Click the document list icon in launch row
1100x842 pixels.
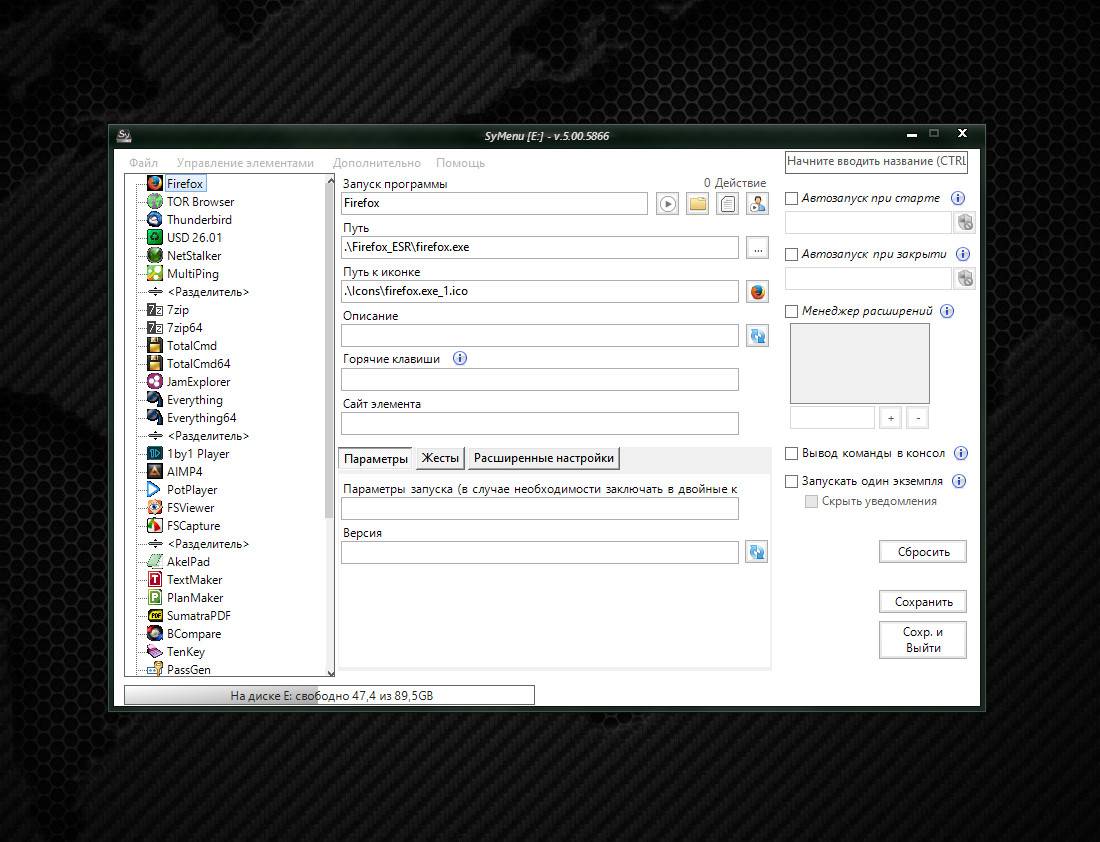[x=727, y=204]
